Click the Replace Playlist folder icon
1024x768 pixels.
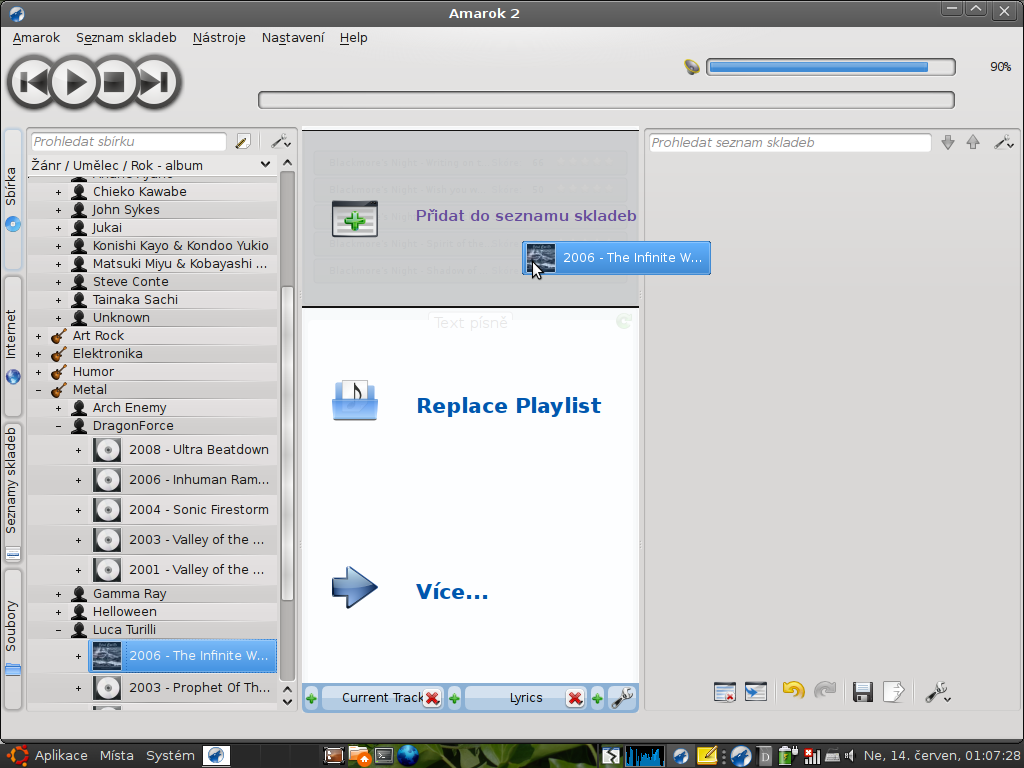pos(355,400)
